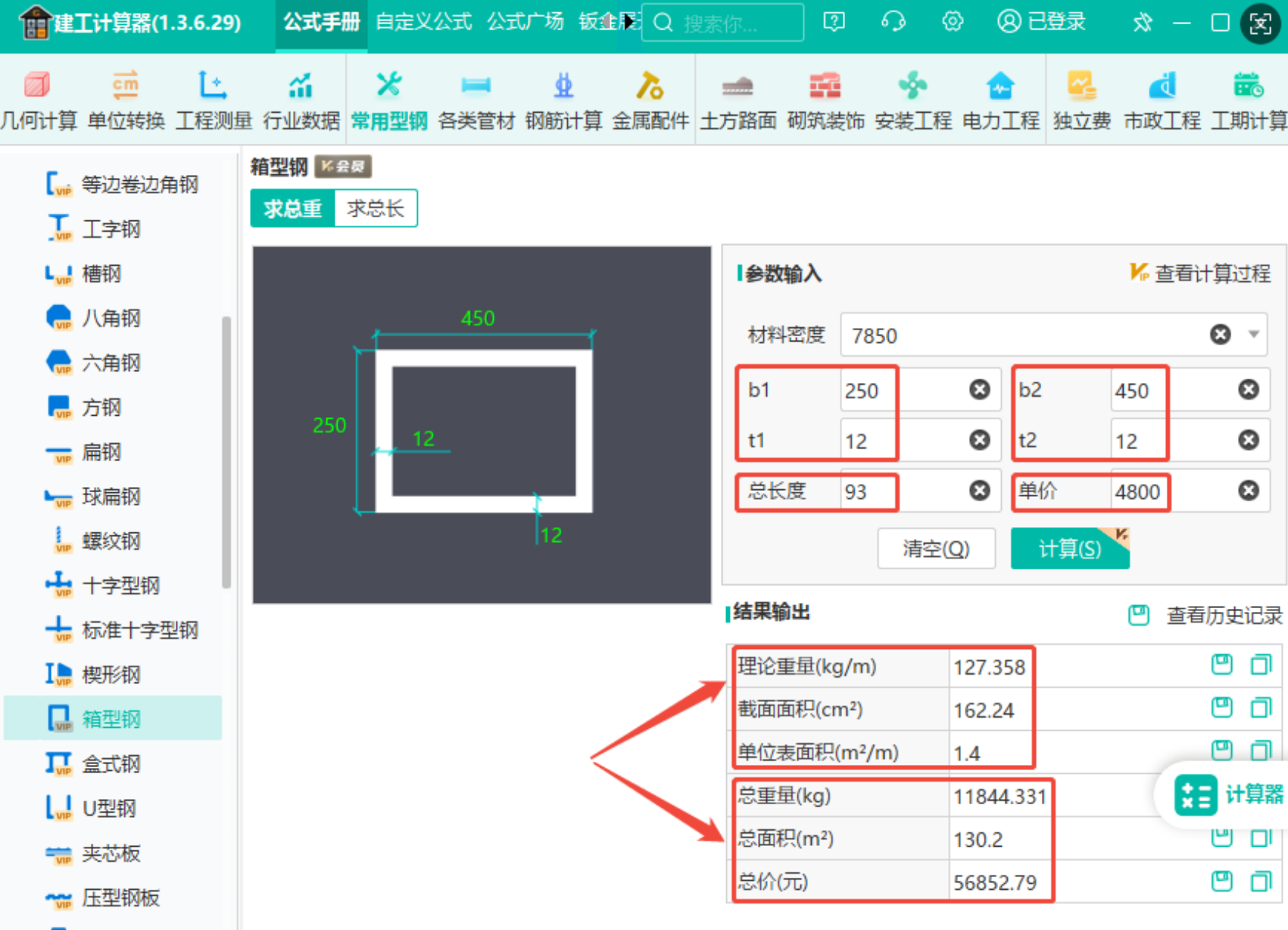The image size is (1288, 930).
Task: Switch to the 自定义公式 tab
Action: click(424, 22)
